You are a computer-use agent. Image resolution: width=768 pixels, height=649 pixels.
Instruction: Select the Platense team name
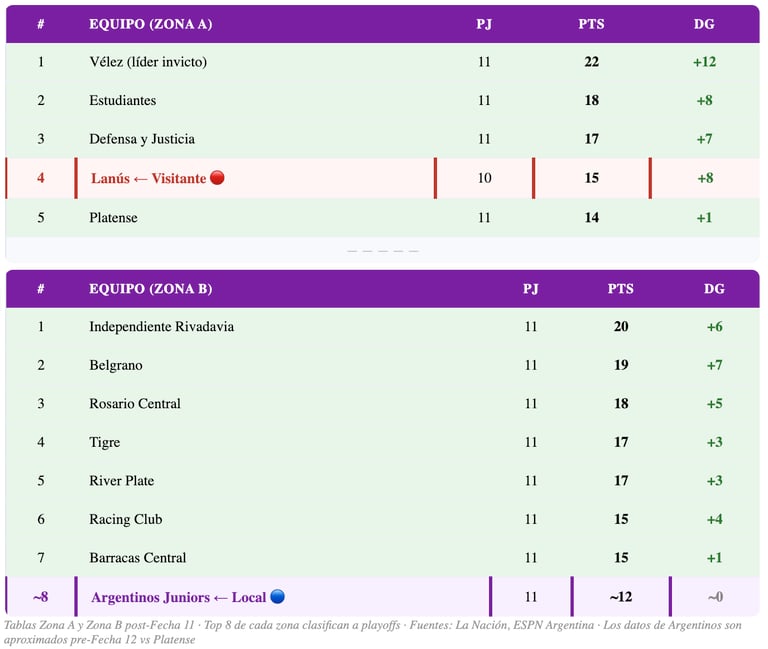pyautogui.click(x=113, y=218)
